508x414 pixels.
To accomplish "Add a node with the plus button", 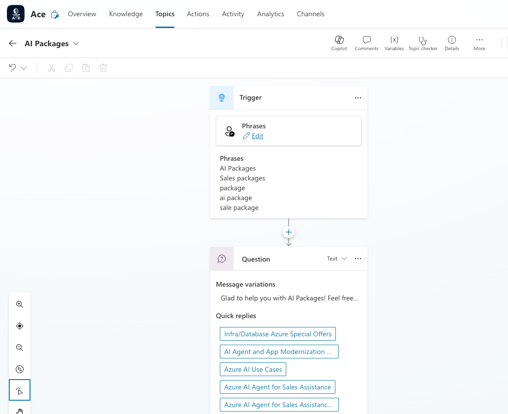I will pos(289,232).
